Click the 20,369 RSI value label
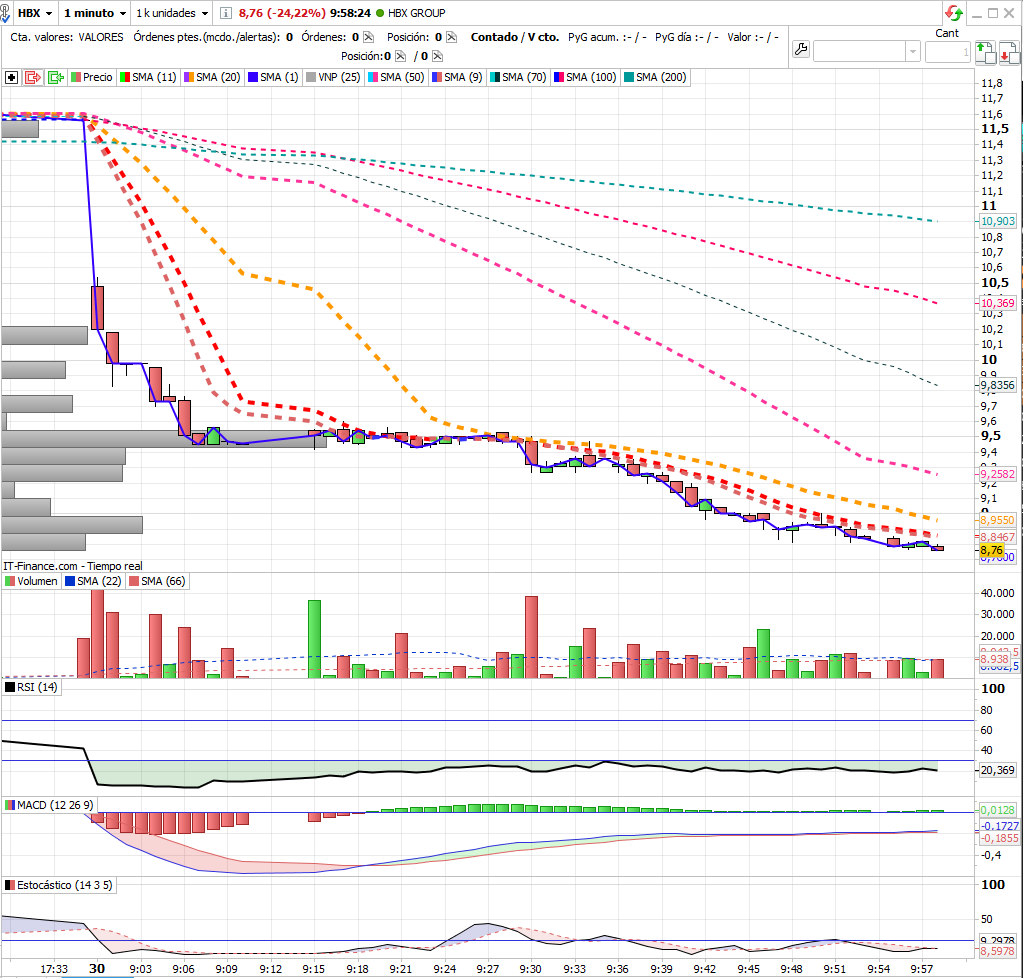Viewport: 1023px width, 978px height. [998, 770]
